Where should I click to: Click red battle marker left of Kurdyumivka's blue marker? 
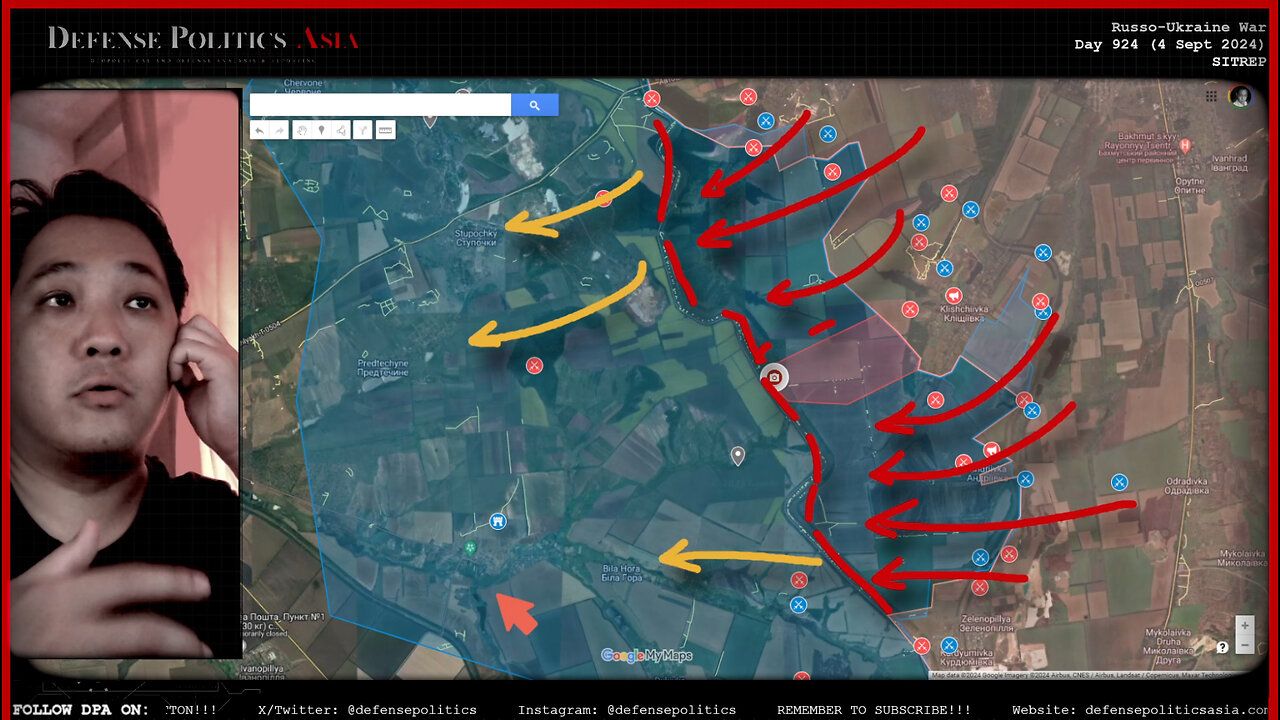[x=921, y=645]
